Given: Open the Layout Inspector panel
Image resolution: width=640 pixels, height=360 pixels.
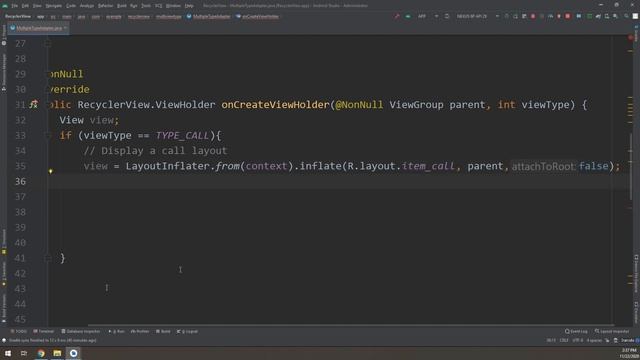Looking at the screenshot, I should 612,331.
